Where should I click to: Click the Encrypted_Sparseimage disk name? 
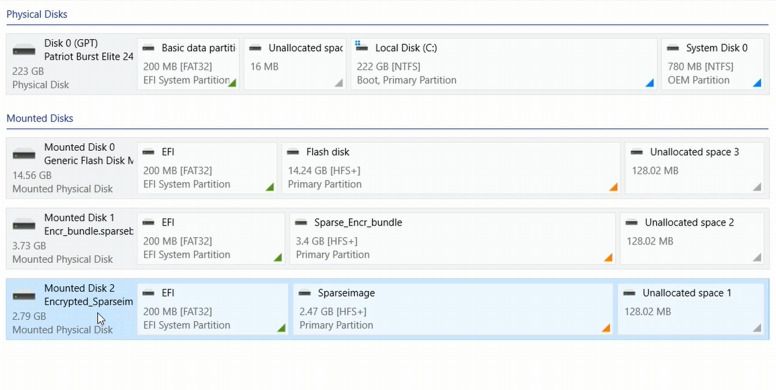[x=89, y=302]
